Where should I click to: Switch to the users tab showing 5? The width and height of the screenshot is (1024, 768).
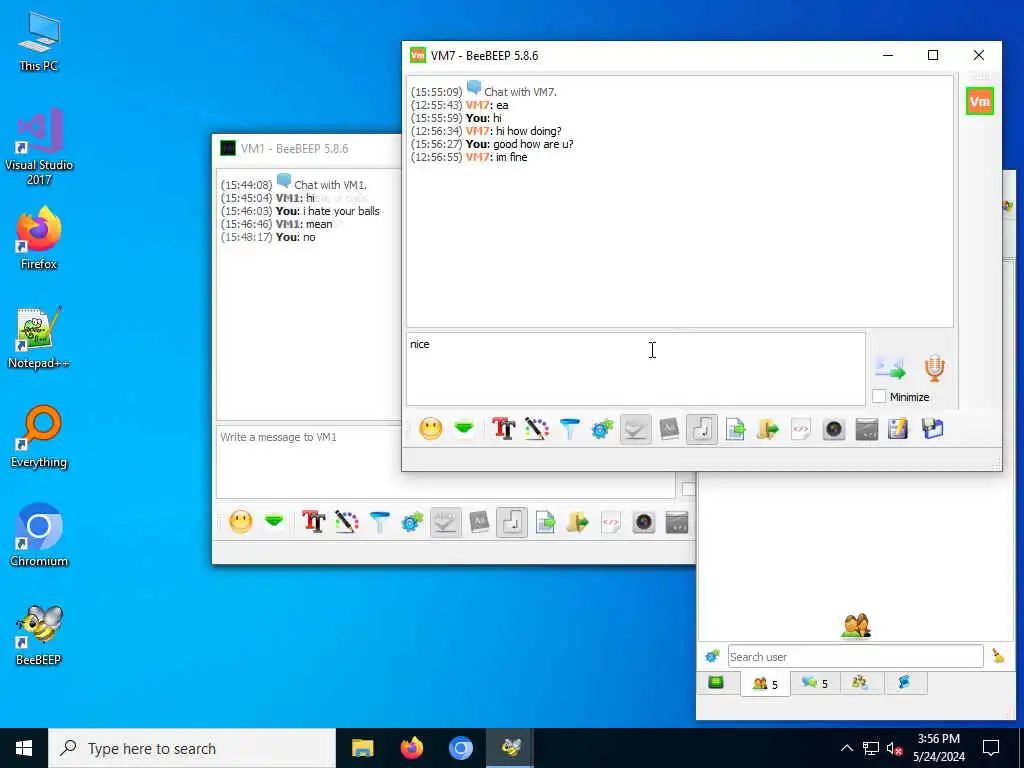765,684
